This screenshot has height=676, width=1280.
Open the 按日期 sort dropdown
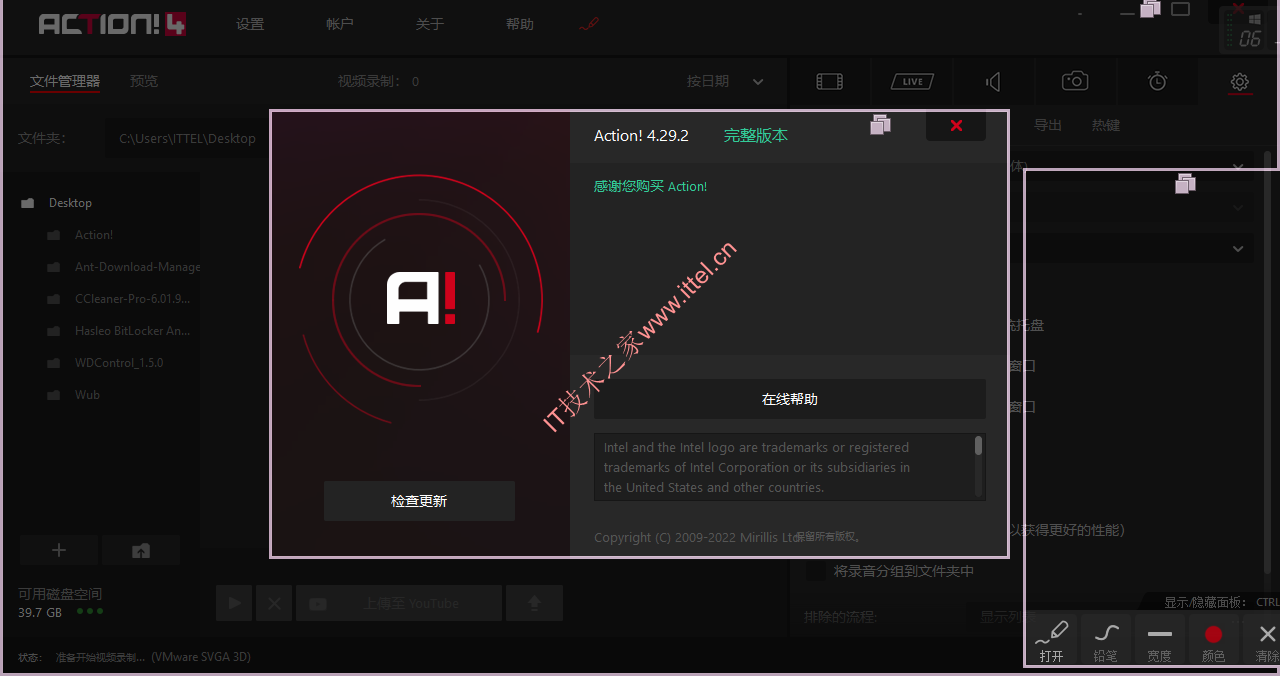click(725, 81)
